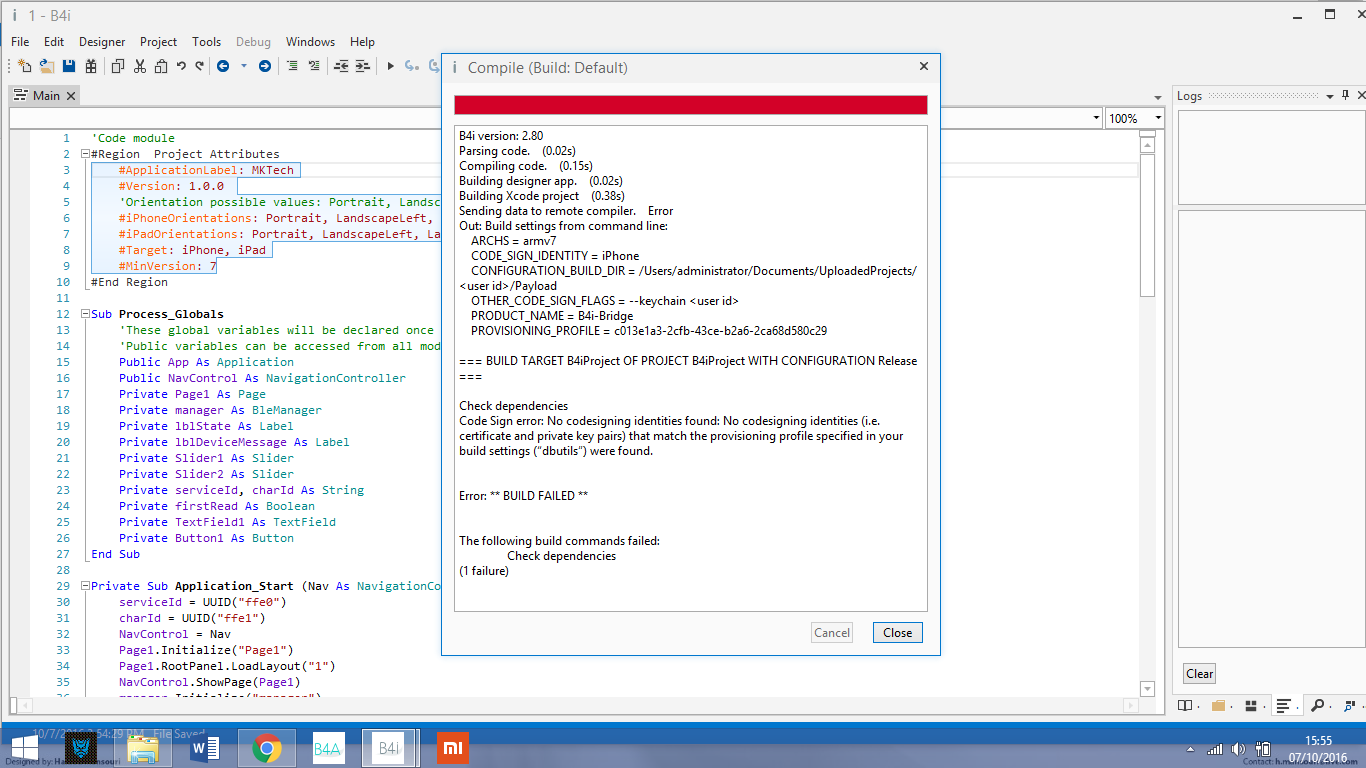
Task: Toggle auto-hide pin on Logs panel
Action: coord(1345,96)
